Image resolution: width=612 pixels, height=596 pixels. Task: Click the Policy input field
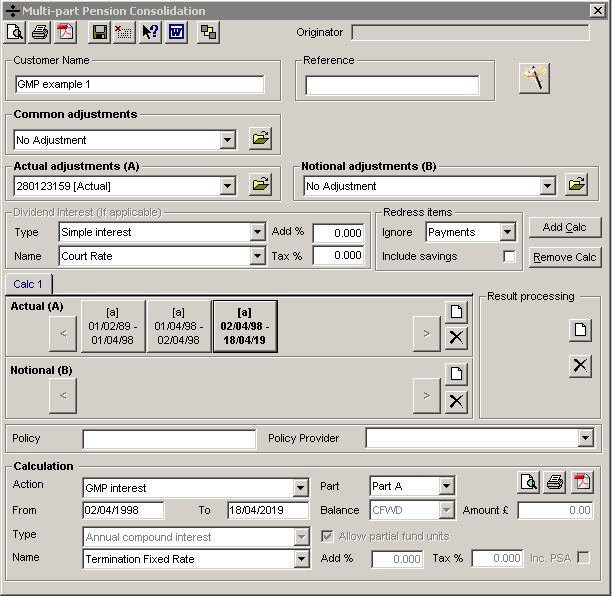pyautogui.click(x=169, y=439)
